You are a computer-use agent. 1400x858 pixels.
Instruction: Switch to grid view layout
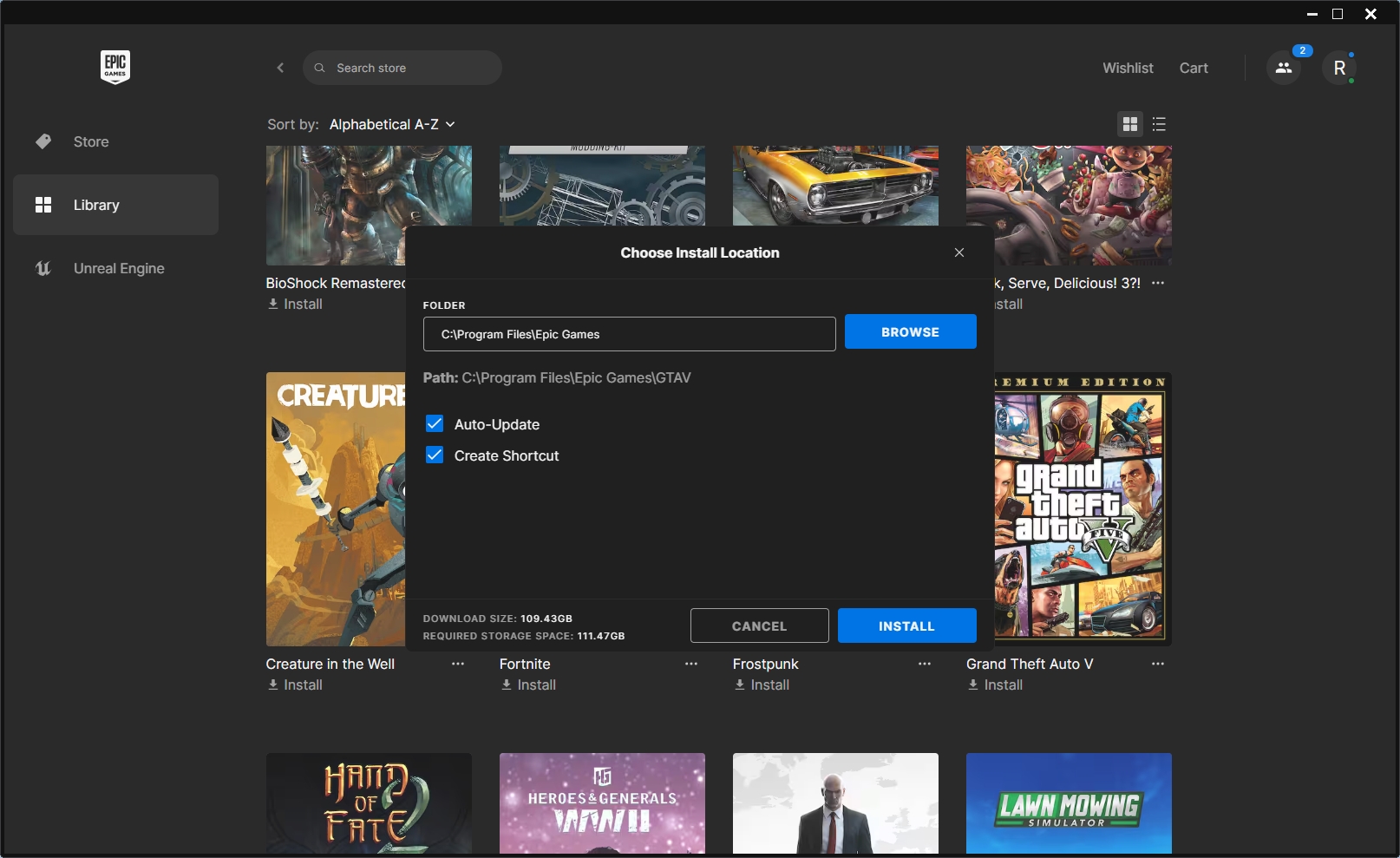click(1129, 124)
